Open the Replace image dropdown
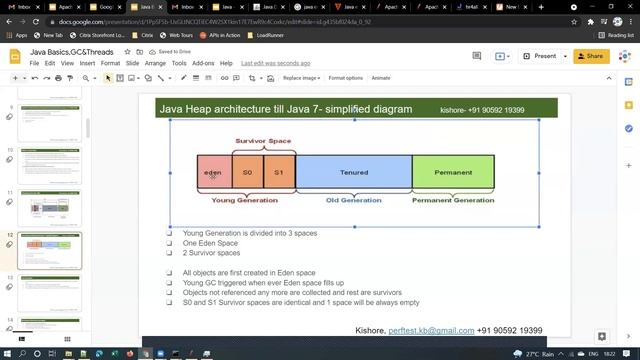Screen dimensions: 640x360 (301, 78)
